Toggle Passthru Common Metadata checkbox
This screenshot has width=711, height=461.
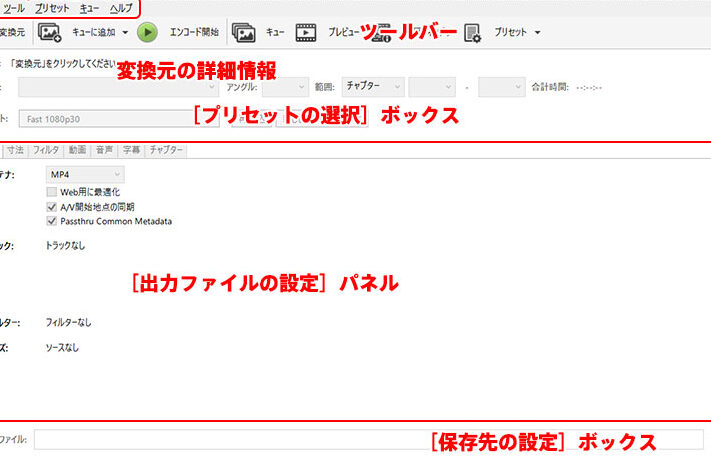52,221
